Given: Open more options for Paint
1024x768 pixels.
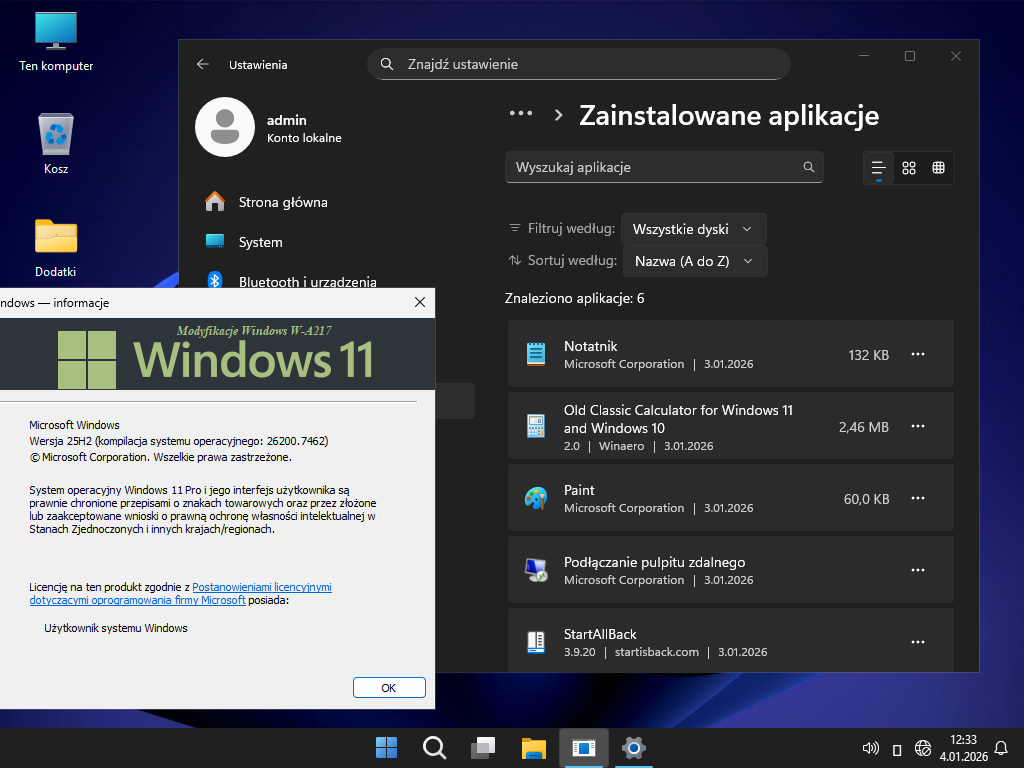Looking at the screenshot, I should pyautogui.click(x=917, y=498).
